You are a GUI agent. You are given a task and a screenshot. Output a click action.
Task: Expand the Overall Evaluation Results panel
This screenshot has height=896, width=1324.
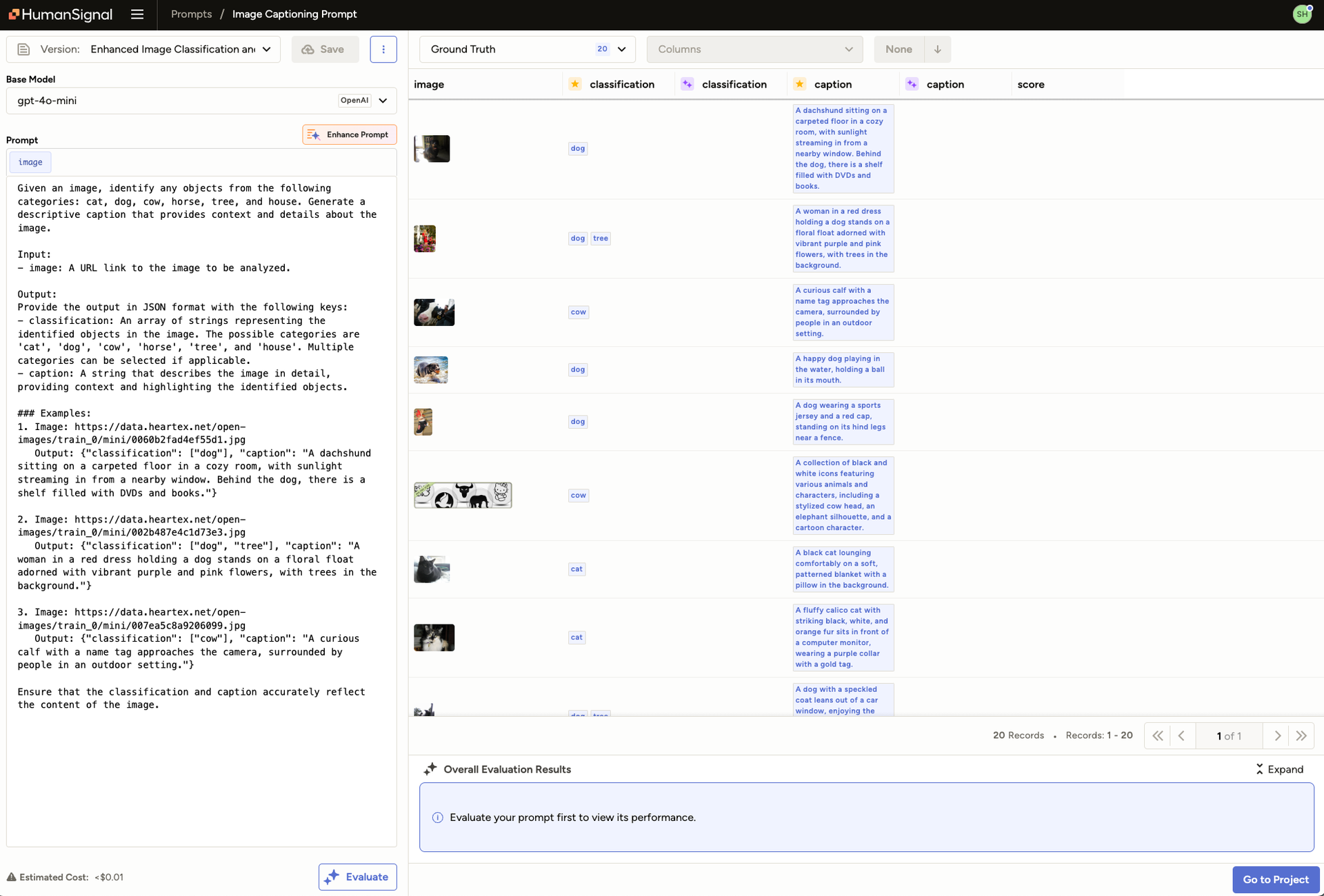pyautogui.click(x=1280, y=769)
